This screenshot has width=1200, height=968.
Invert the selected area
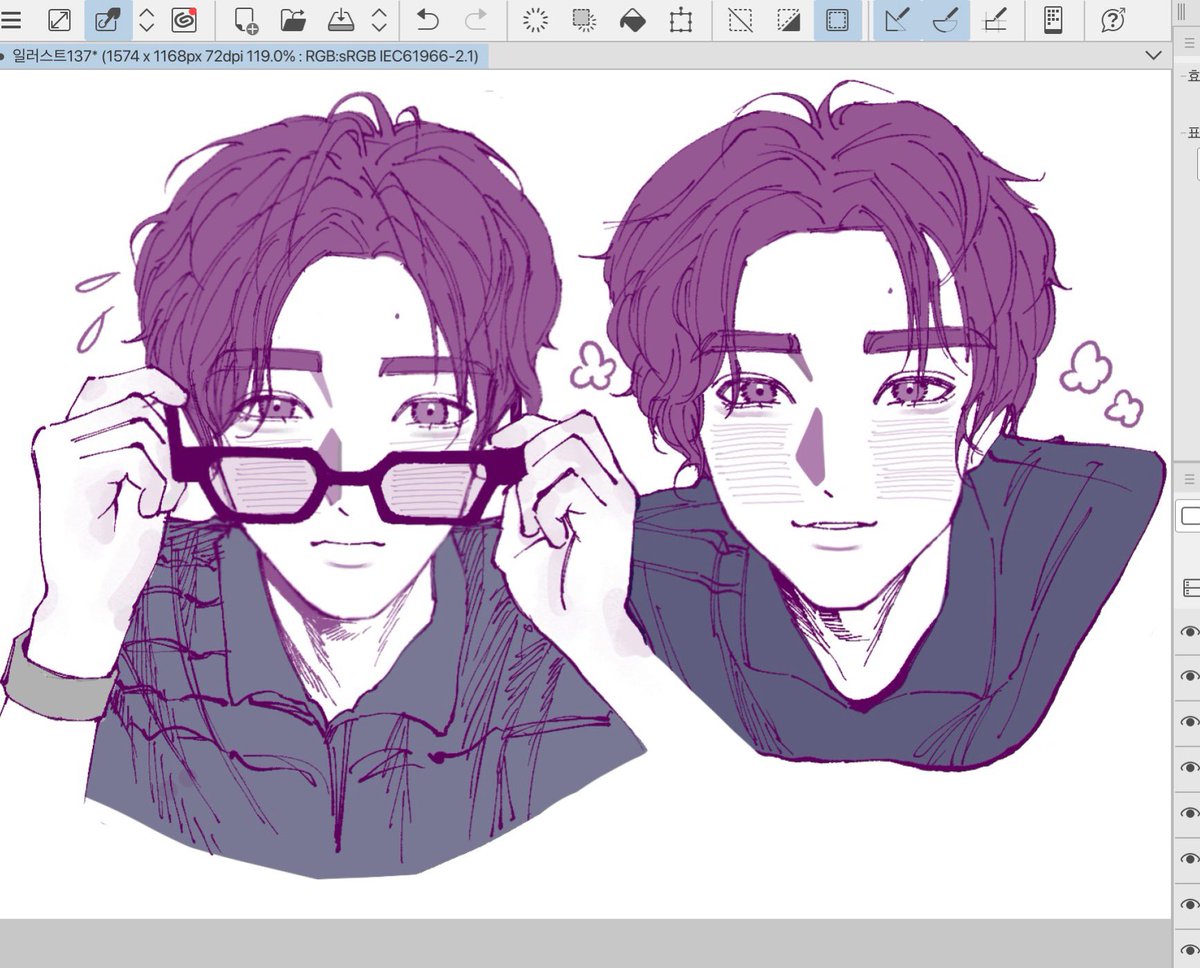click(789, 19)
